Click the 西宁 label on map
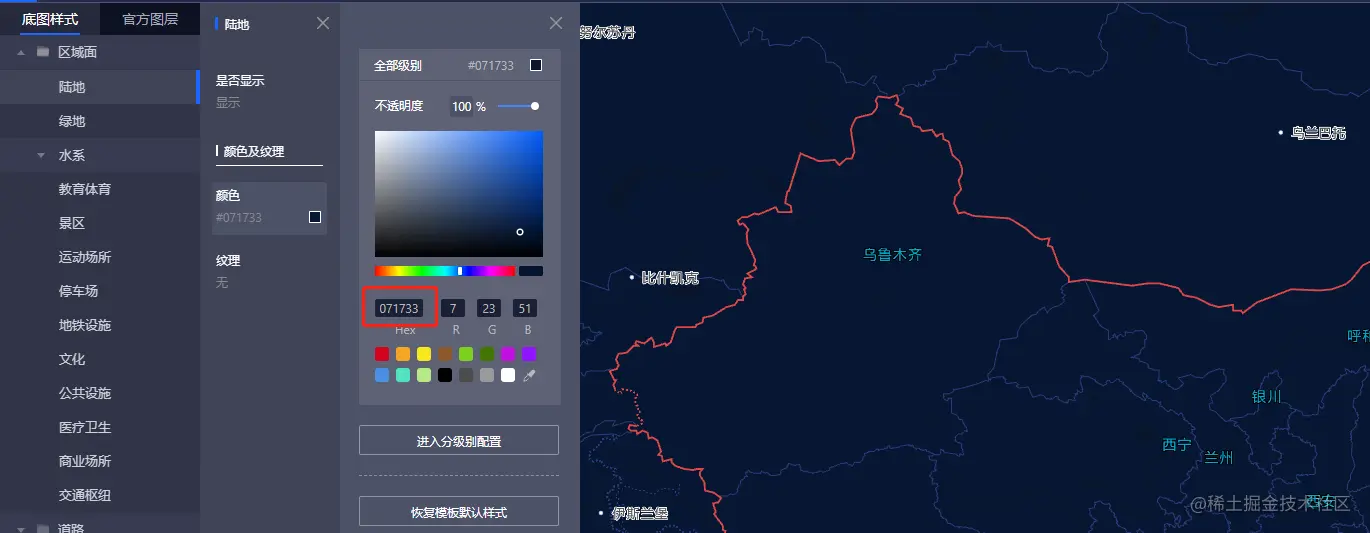Viewport: 1370px width, 533px height. (x=1177, y=444)
